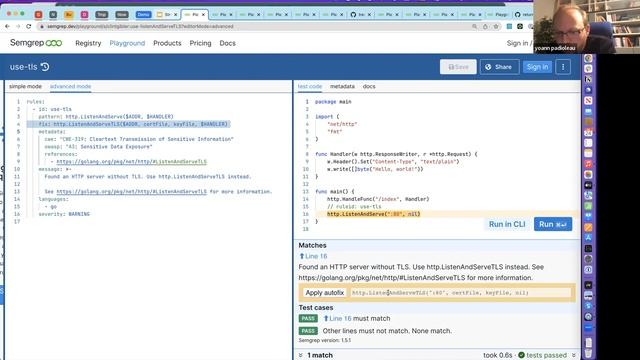Click the use-tls rule title
The height and width of the screenshot is (360, 640).
24,67
